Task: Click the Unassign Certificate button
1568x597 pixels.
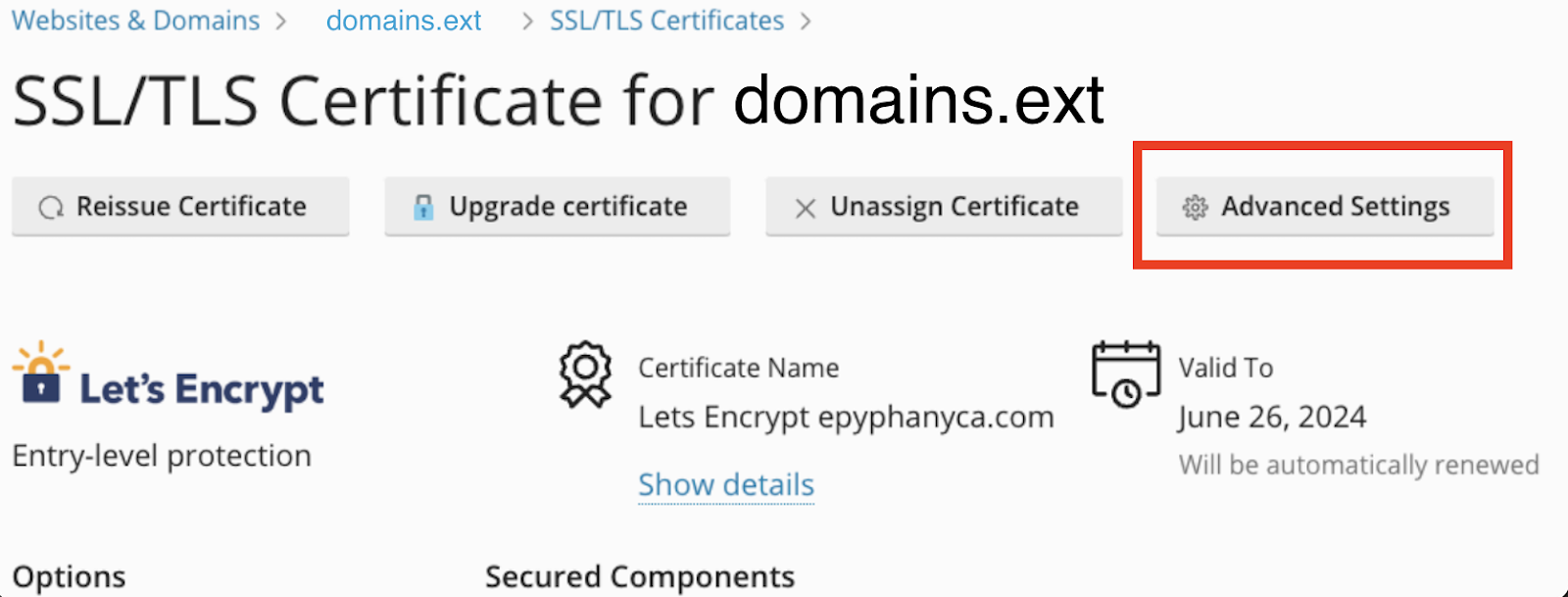Action: click(x=944, y=207)
